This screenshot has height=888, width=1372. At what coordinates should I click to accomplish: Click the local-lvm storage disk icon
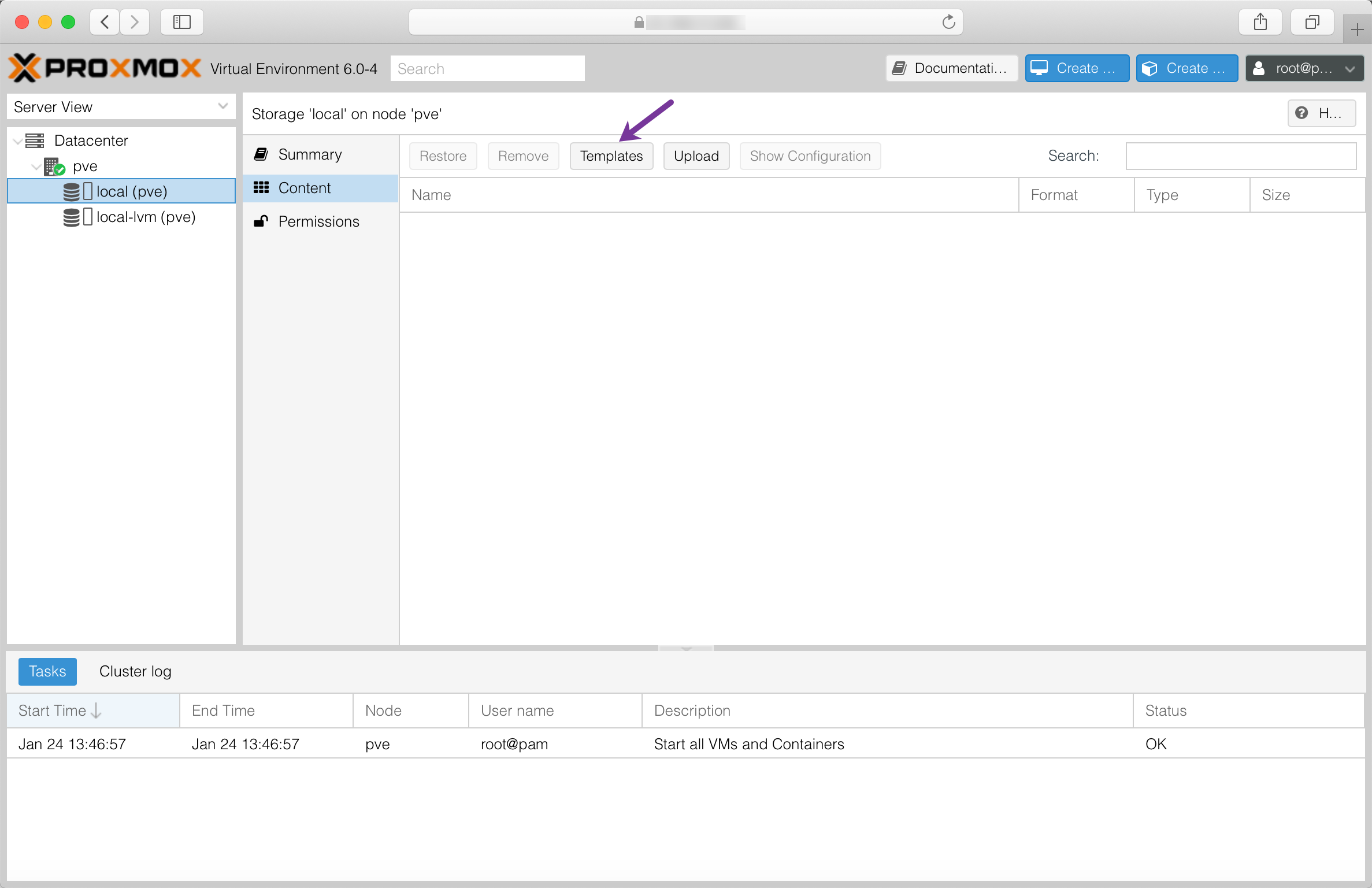click(72, 217)
